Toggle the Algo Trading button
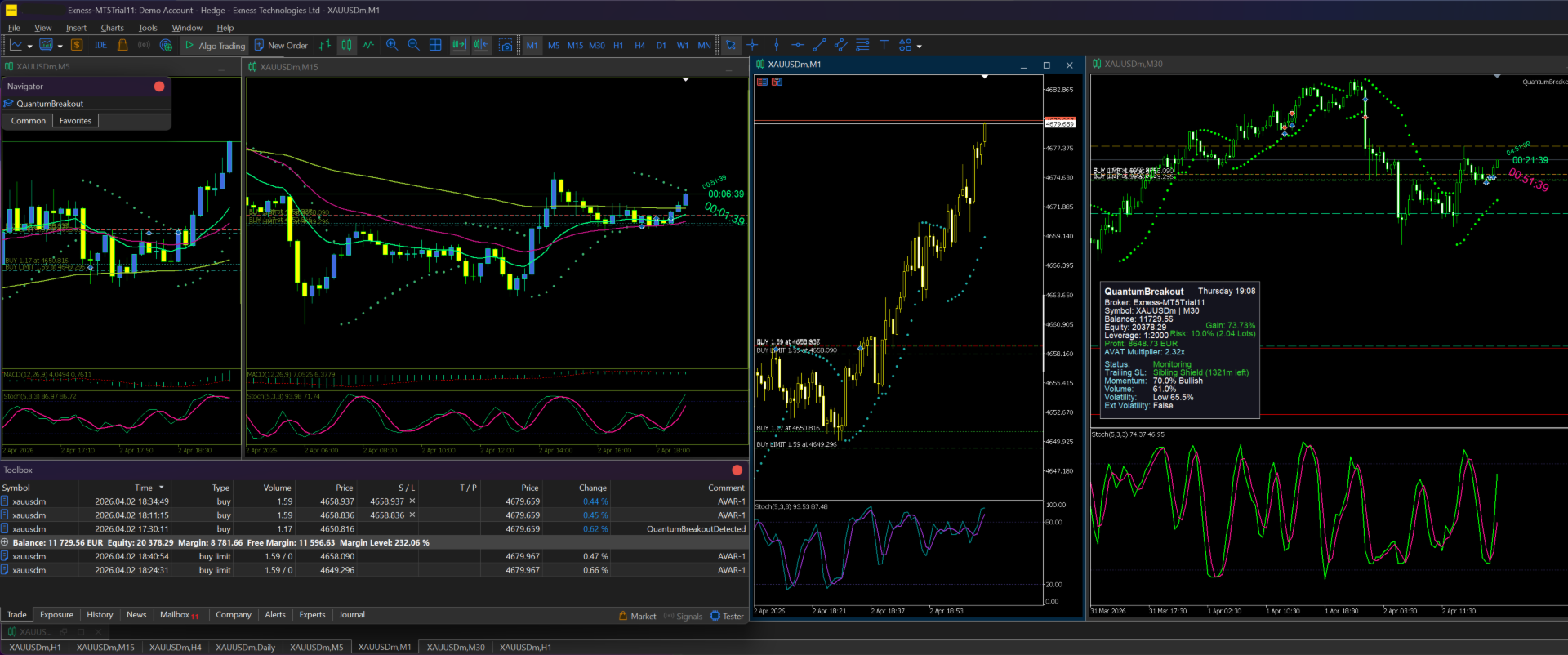The width and height of the screenshot is (1568, 655). (215, 46)
